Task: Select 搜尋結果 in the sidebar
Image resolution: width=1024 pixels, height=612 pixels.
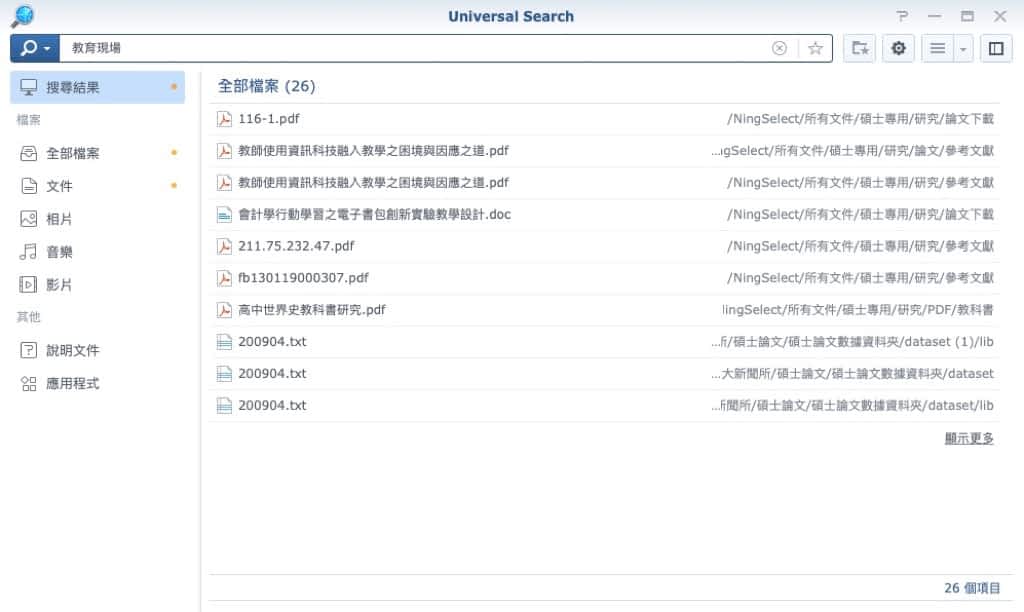Action: 97,88
